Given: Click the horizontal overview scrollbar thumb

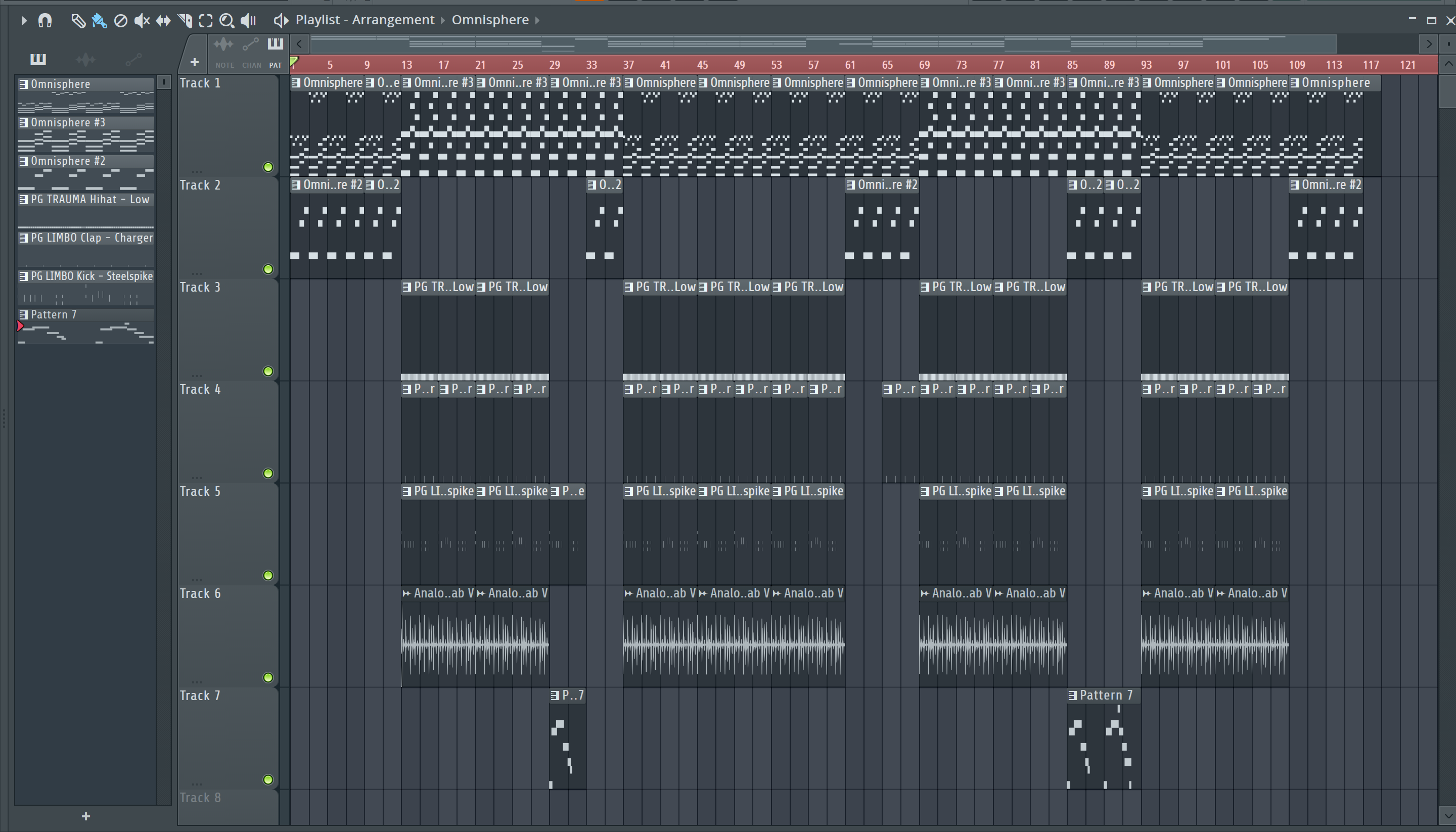Looking at the screenshot, I should pos(823,43).
